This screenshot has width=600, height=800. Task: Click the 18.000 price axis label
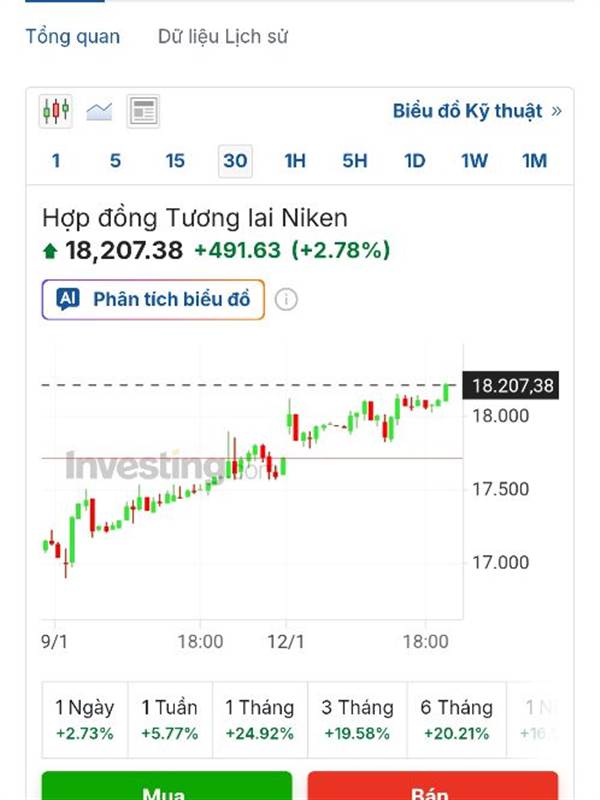coord(501,416)
